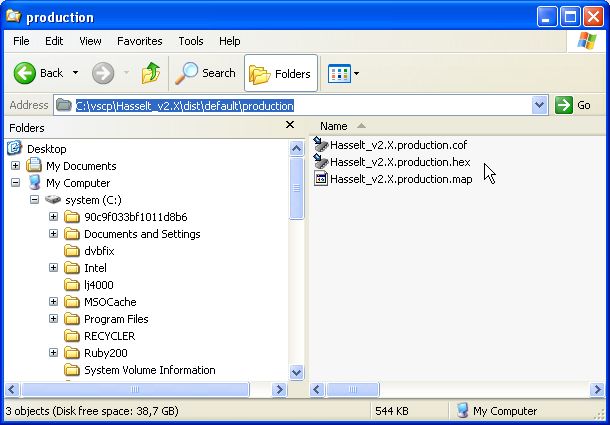Viewport: 610px width, 425px height.
Task: Expand the Program Files folder node
Action: (54, 319)
